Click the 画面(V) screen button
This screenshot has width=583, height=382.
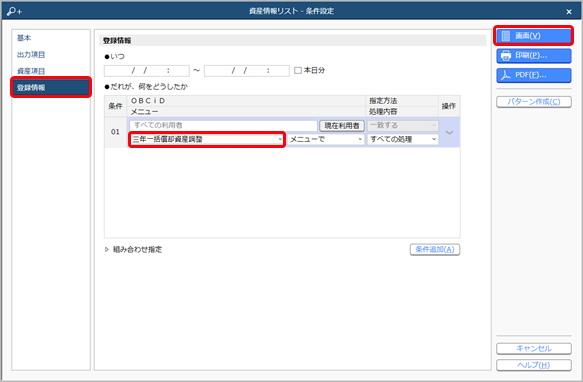click(534, 36)
